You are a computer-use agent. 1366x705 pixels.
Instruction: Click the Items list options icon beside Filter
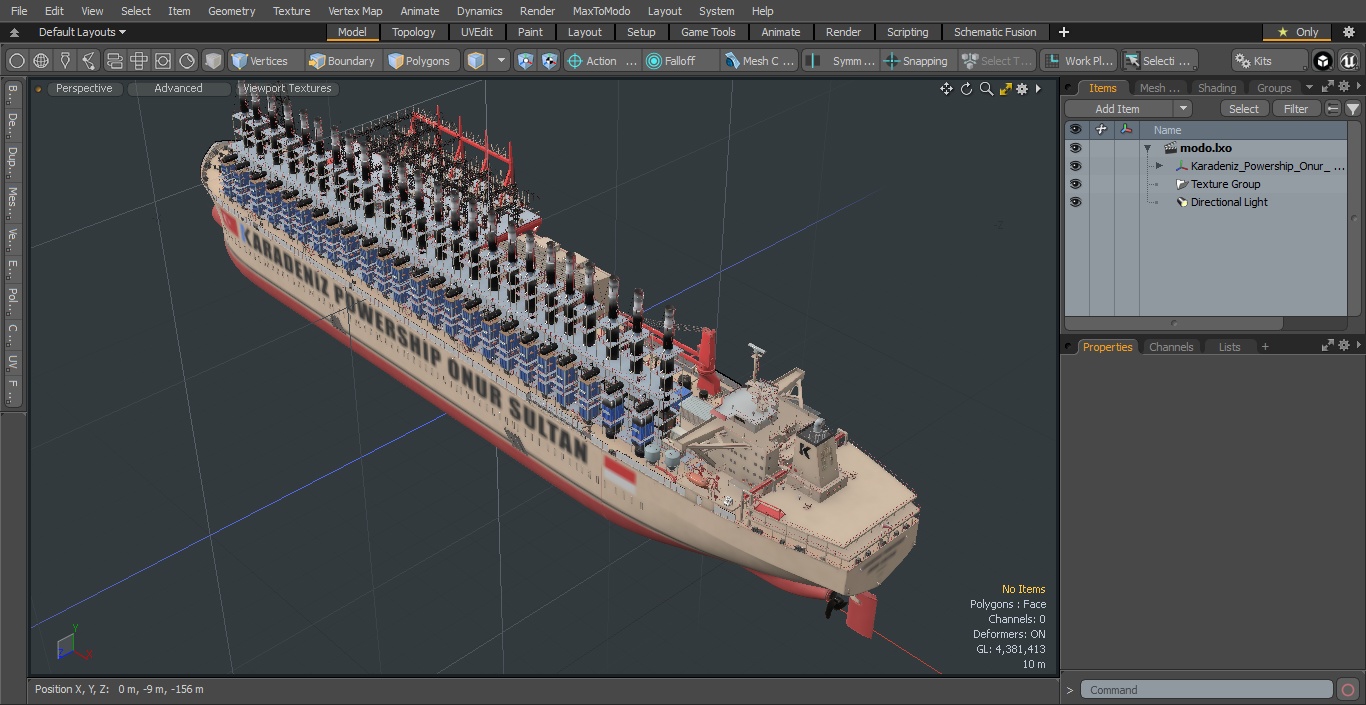(x=1333, y=109)
